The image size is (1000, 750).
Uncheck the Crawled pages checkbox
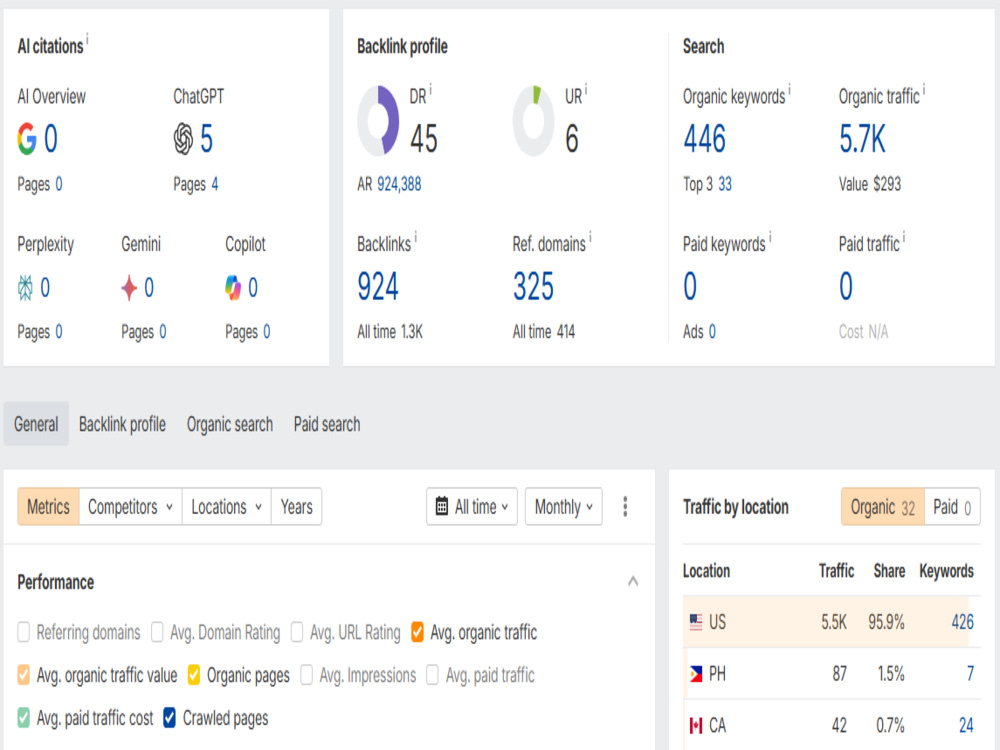point(170,717)
